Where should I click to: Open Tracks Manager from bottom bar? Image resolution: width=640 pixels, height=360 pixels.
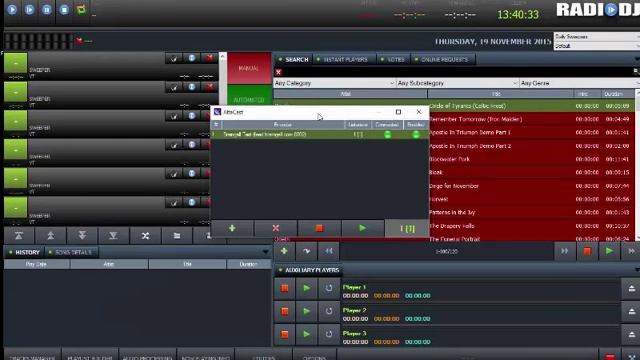click(32, 356)
